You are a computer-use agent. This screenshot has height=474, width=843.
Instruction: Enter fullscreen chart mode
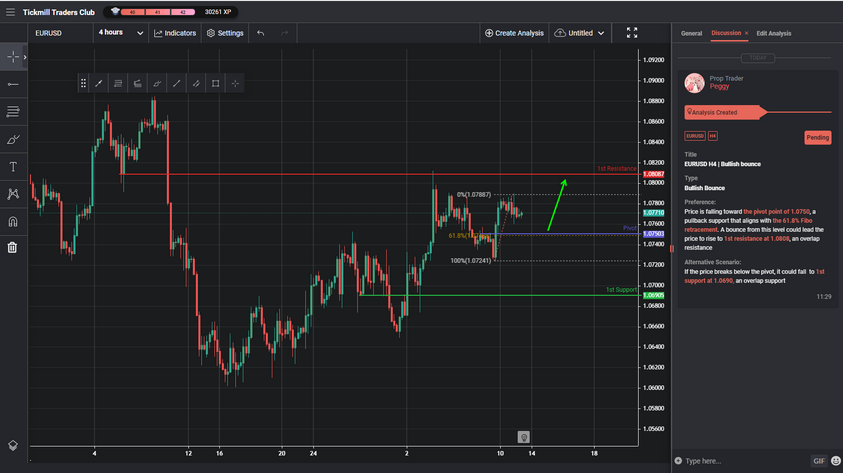632,33
